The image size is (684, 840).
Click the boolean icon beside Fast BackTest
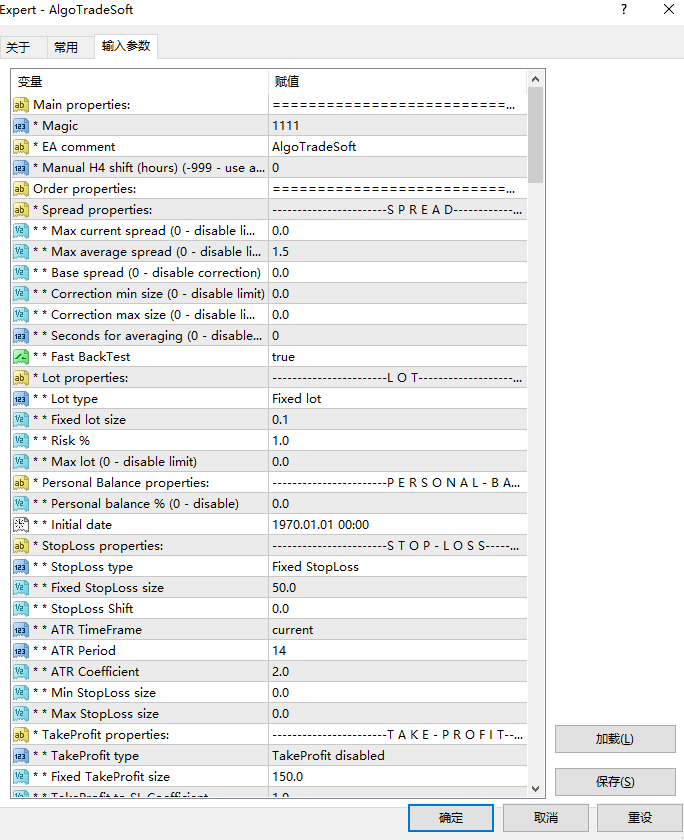pos(20,357)
